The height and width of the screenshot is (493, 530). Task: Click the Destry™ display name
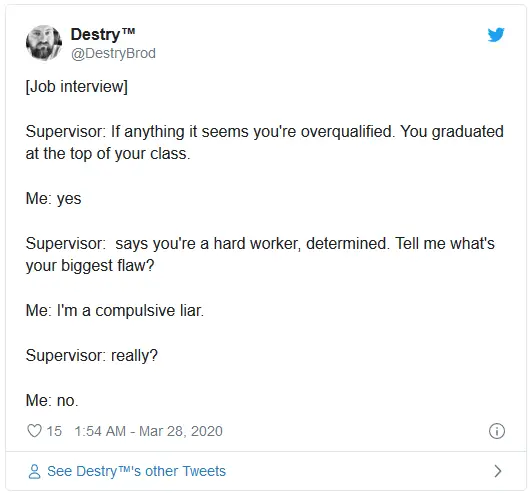103,34
